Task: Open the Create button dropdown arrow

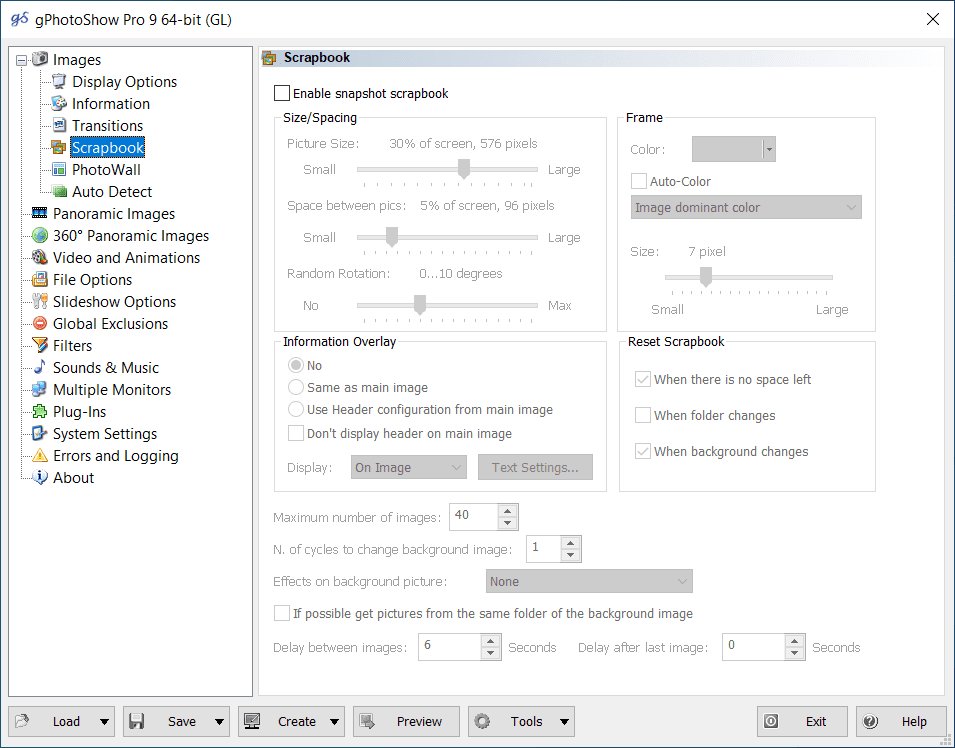Action: (x=334, y=722)
